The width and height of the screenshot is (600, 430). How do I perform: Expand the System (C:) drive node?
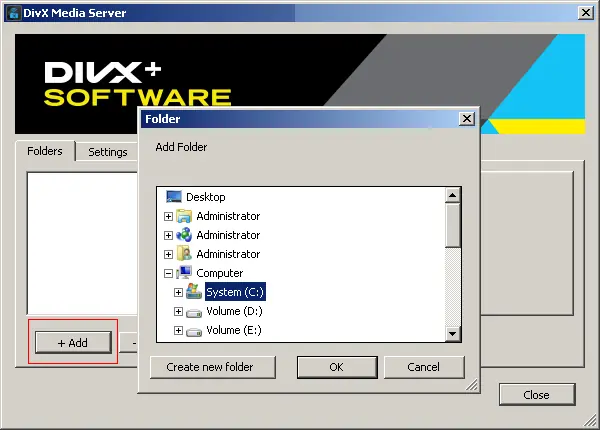[x=178, y=292]
